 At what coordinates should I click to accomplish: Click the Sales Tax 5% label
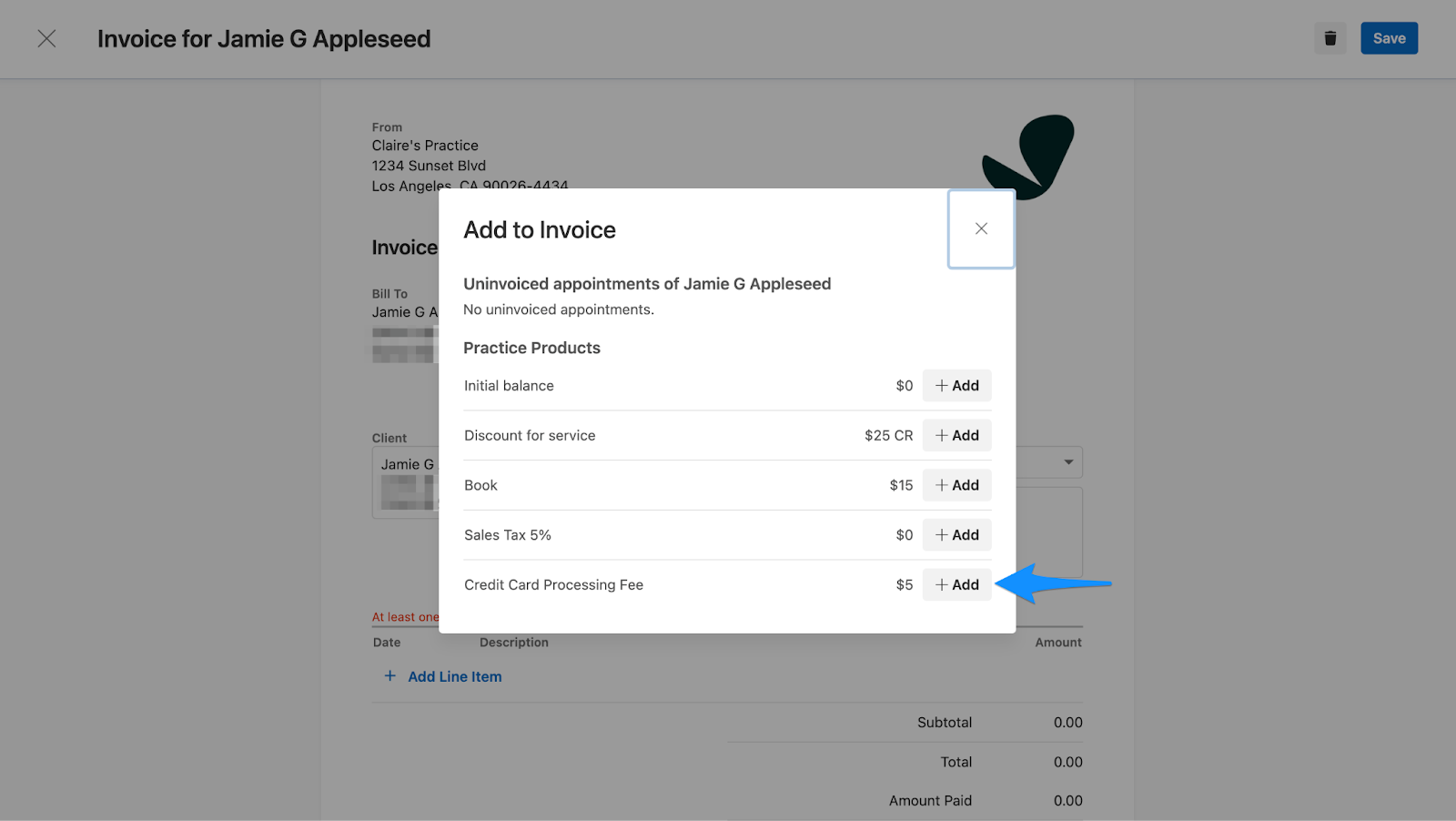pyautogui.click(x=508, y=535)
